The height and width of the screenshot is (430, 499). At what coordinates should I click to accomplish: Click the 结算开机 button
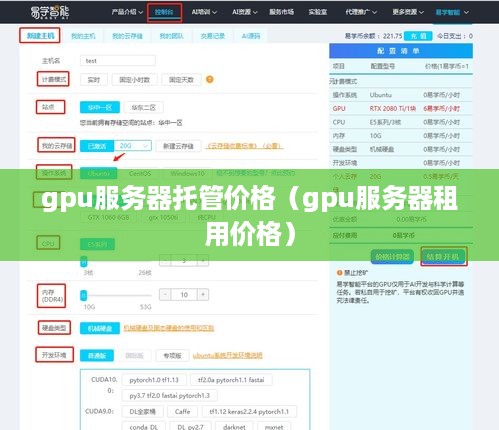(443, 257)
